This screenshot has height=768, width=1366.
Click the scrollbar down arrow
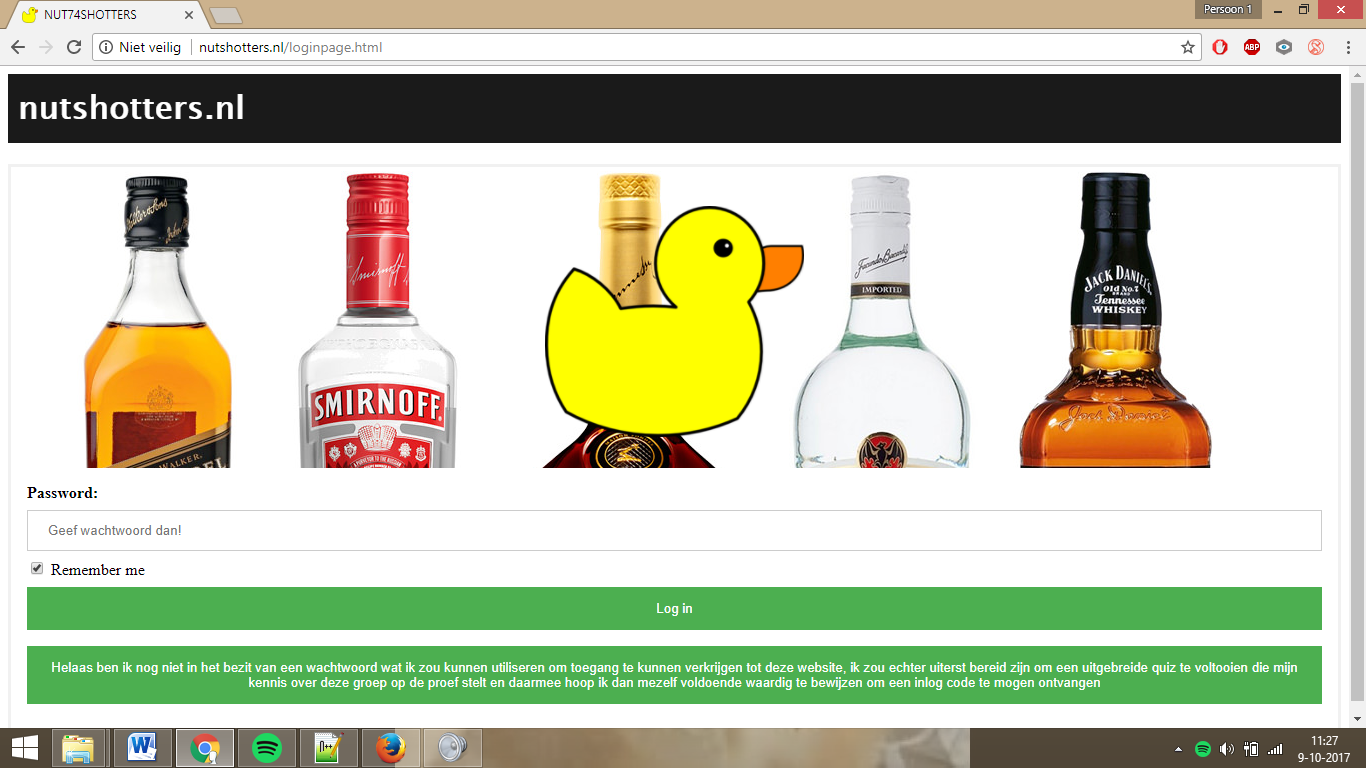[1357, 718]
